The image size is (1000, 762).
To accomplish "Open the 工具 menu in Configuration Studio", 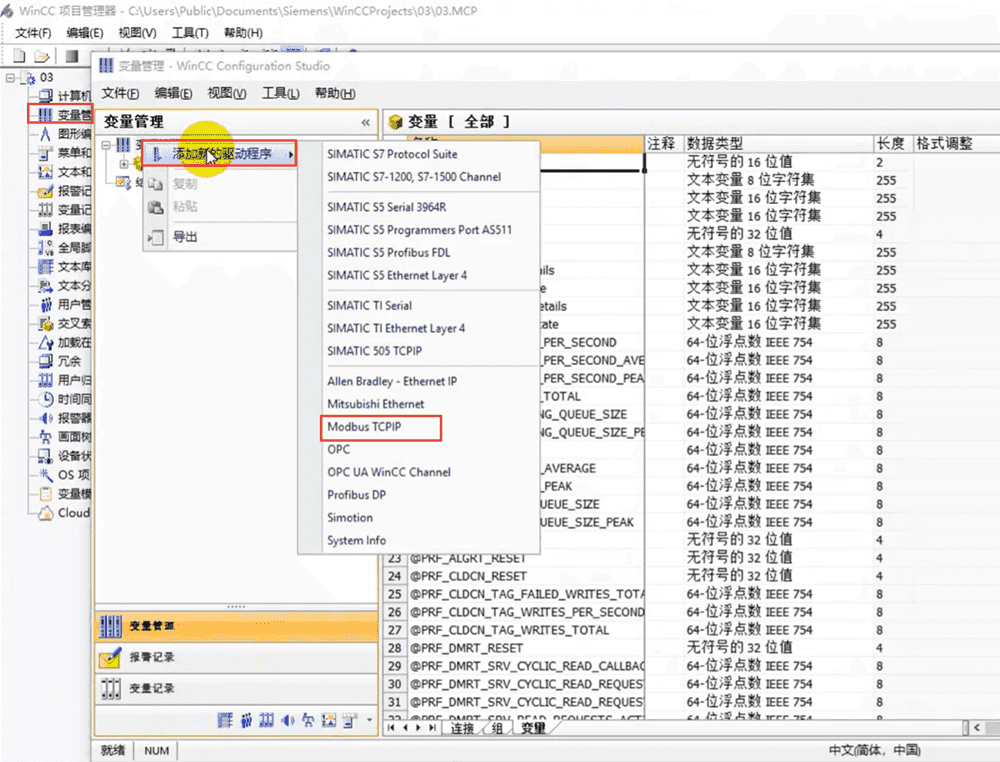I will click(280, 93).
